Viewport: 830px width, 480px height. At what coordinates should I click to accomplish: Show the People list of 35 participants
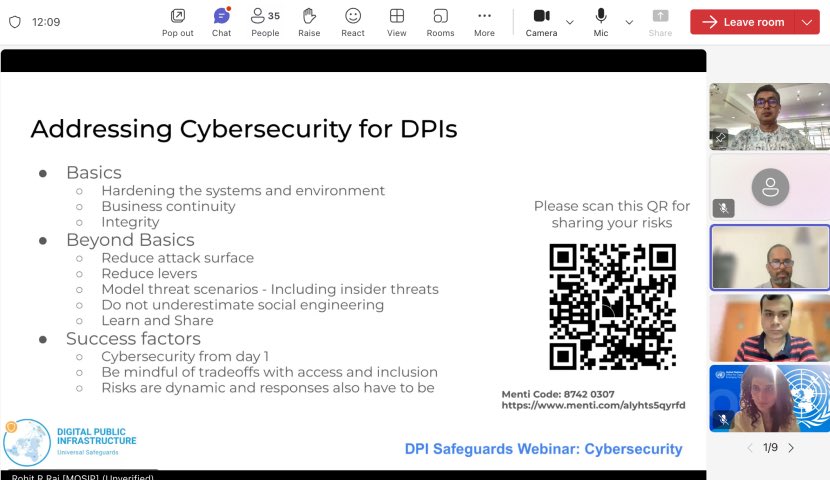tap(265, 22)
